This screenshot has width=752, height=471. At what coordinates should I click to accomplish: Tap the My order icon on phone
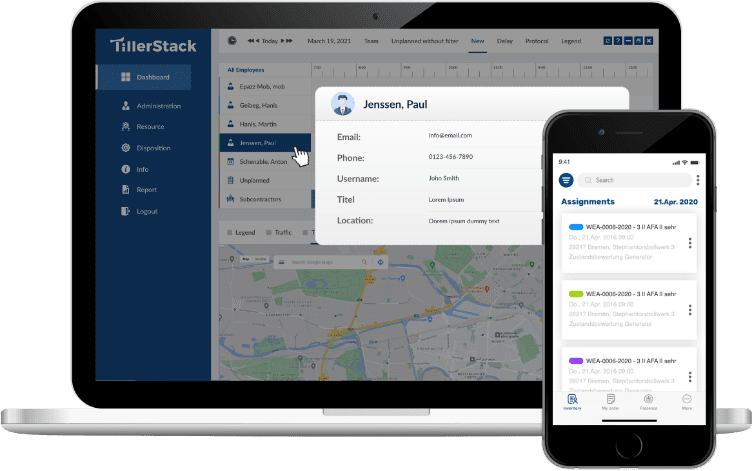[x=610, y=401]
